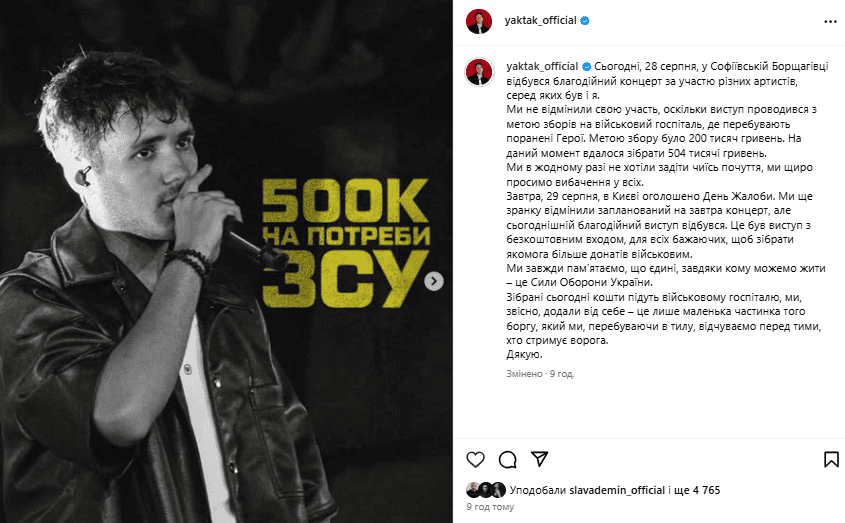The width and height of the screenshot is (845, 523).
Task: Open avatar beside the caption text
Action: pyautogui.click(x=479, y=72)
